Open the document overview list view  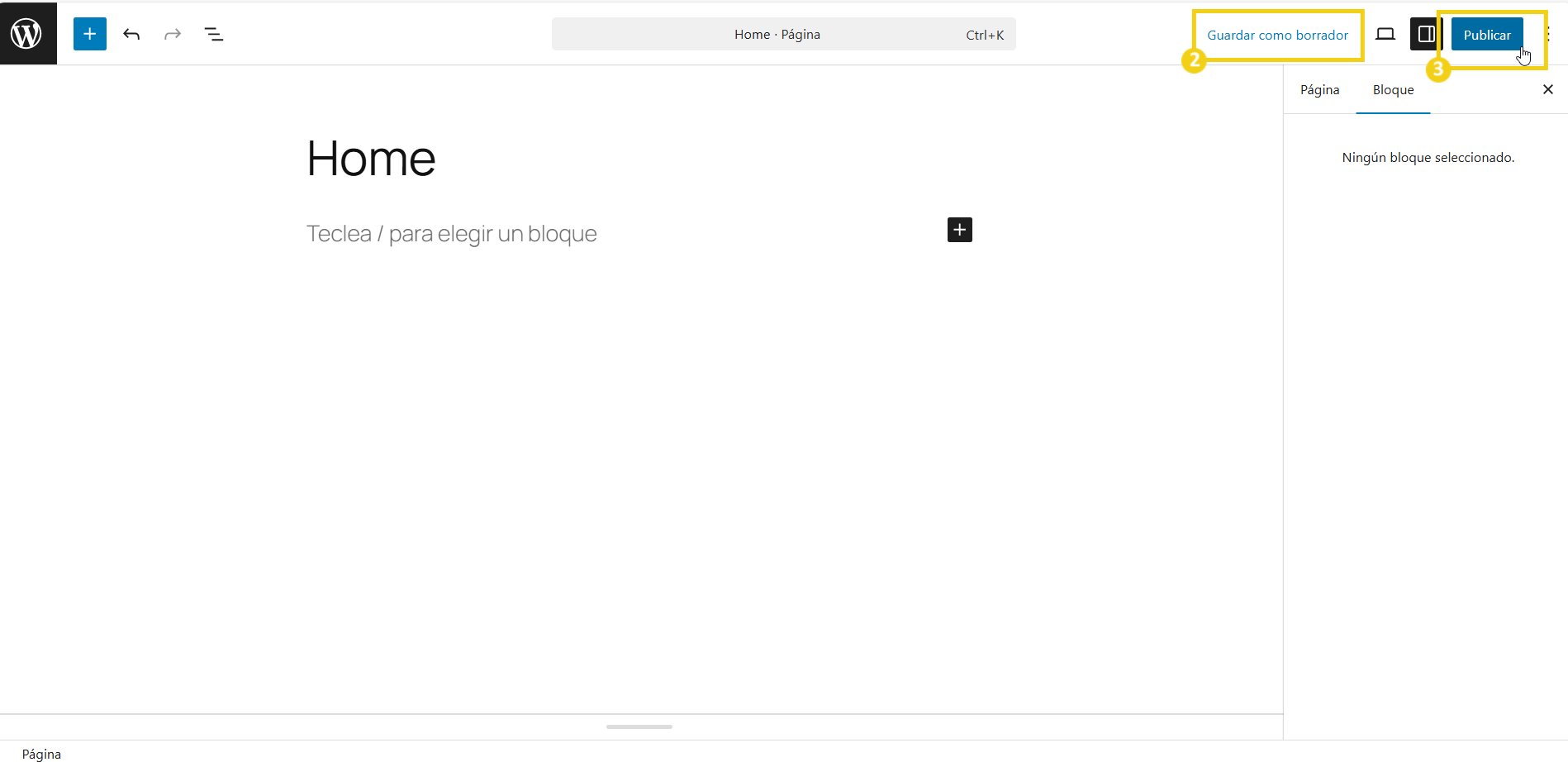(x=214, y=34)
